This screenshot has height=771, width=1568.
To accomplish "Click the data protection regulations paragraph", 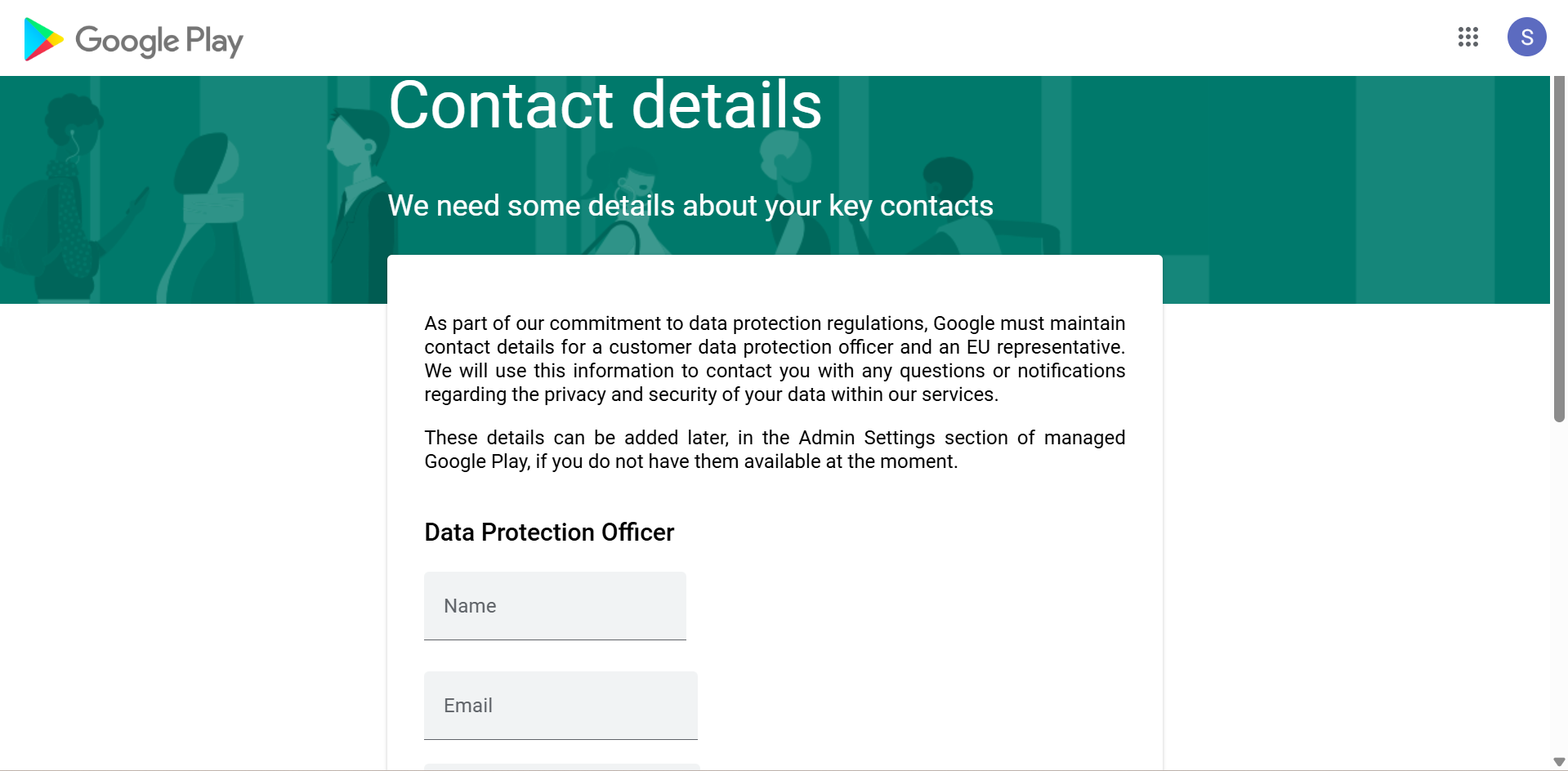I will pos(774,359).
